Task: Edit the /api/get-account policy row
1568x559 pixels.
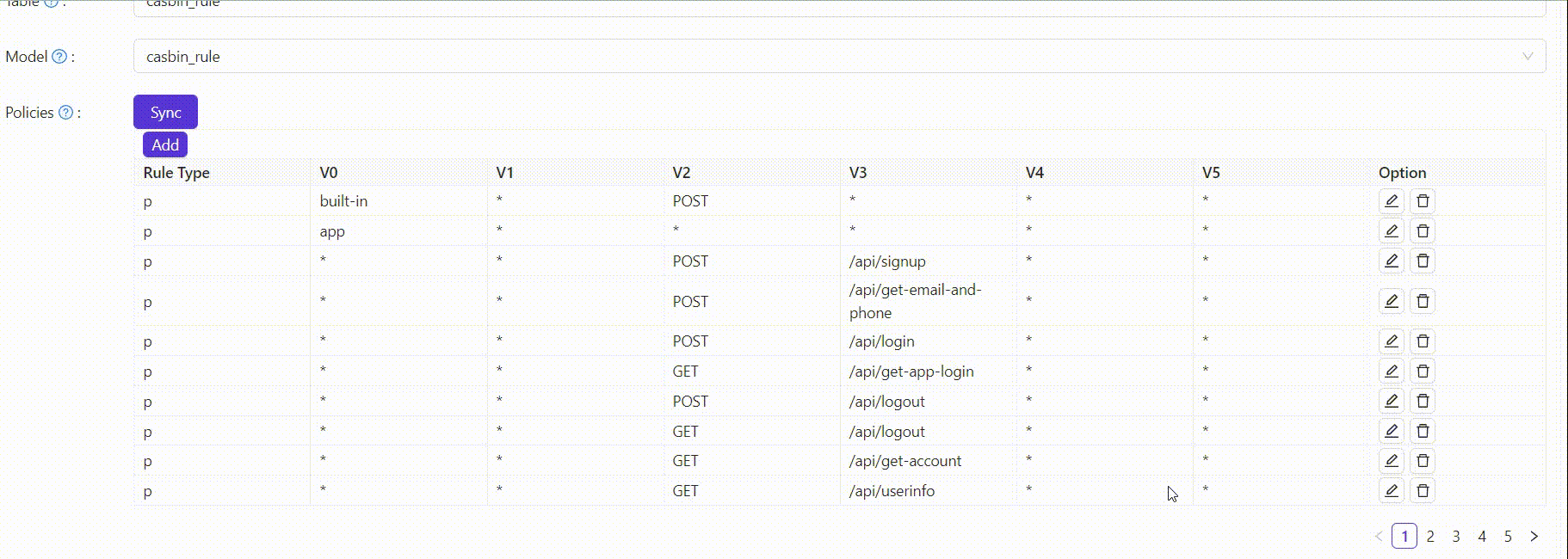Action: [x=1391, y=461]
